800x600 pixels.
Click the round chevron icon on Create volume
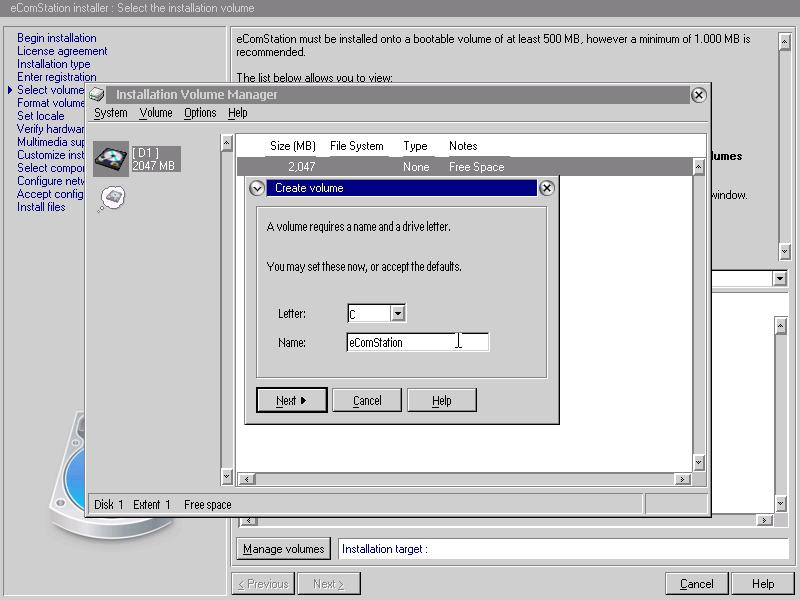point(257,188)
